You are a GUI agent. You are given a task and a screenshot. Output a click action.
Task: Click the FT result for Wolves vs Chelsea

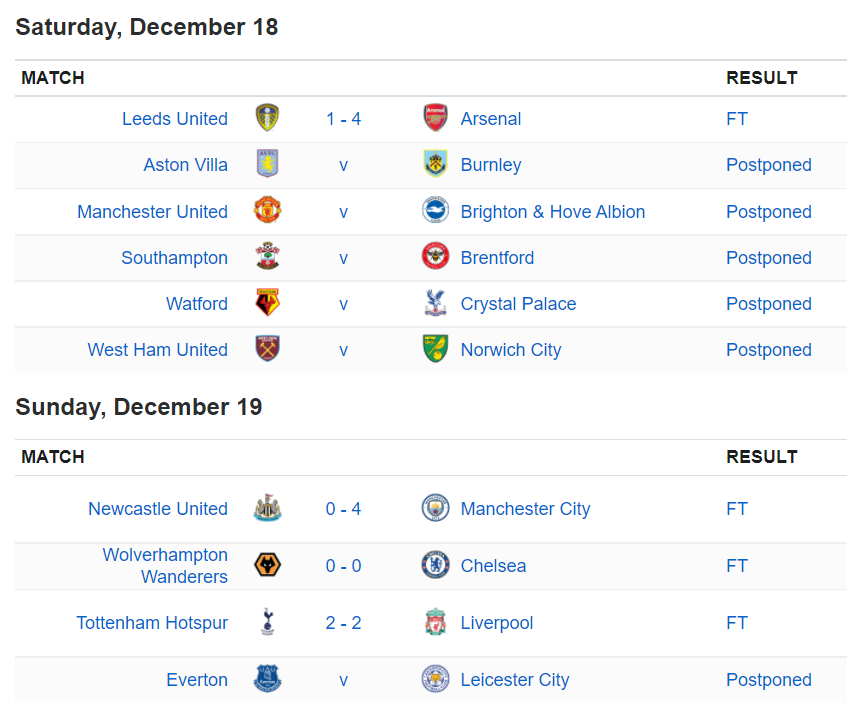(737, 566)
